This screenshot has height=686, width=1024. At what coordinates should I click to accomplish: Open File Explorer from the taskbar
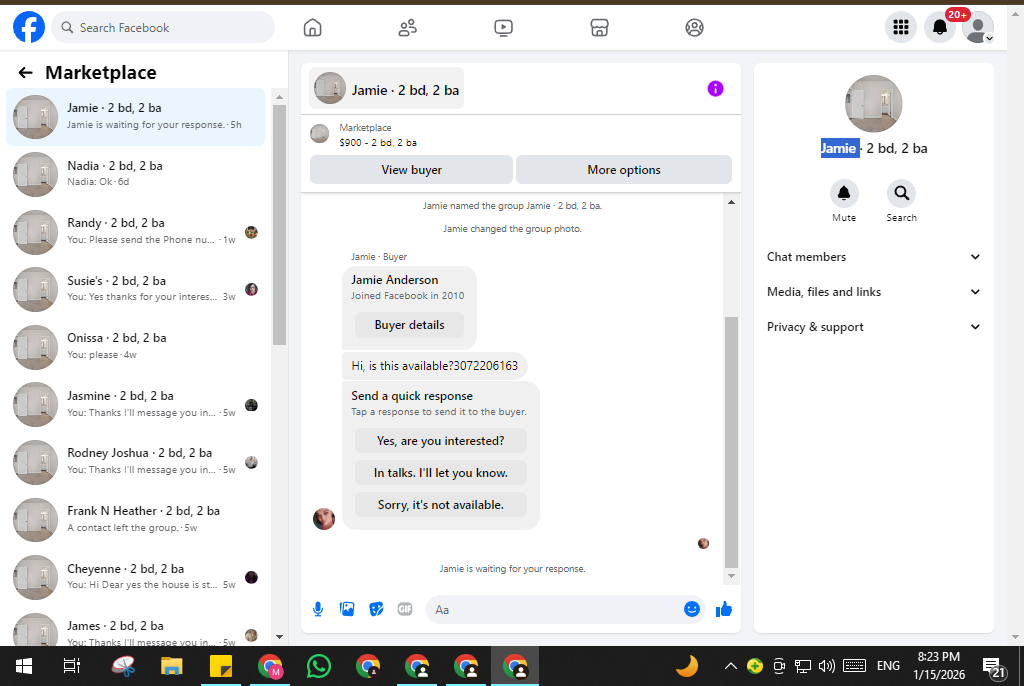click(x=171, y=666)
